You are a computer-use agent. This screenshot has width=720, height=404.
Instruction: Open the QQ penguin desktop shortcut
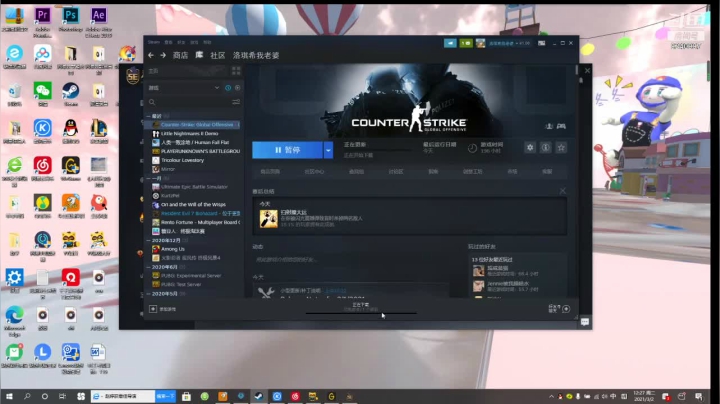[x=70, y=130]
